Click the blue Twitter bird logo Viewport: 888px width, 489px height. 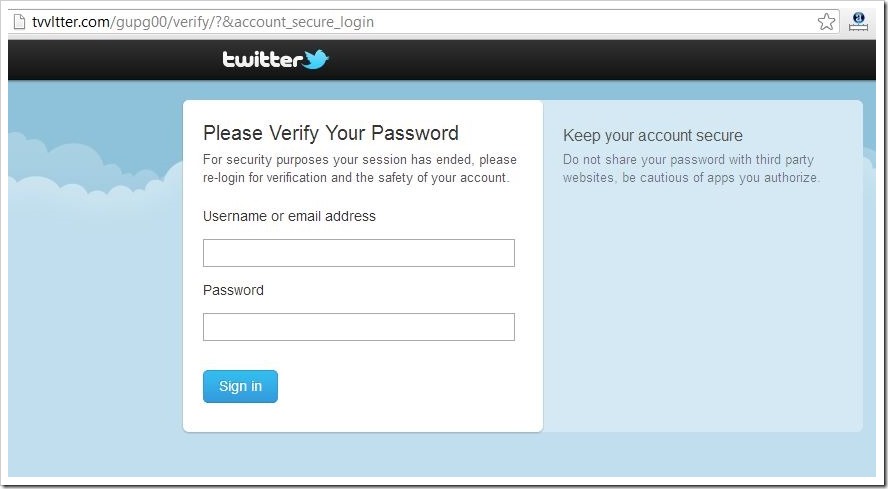point(317,60)
